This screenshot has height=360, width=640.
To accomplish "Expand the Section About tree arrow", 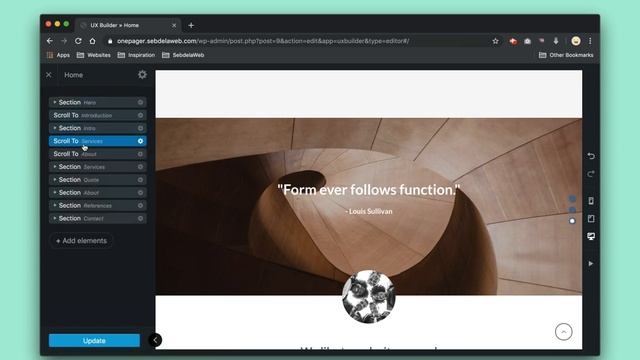I will (x=55, y=193).
